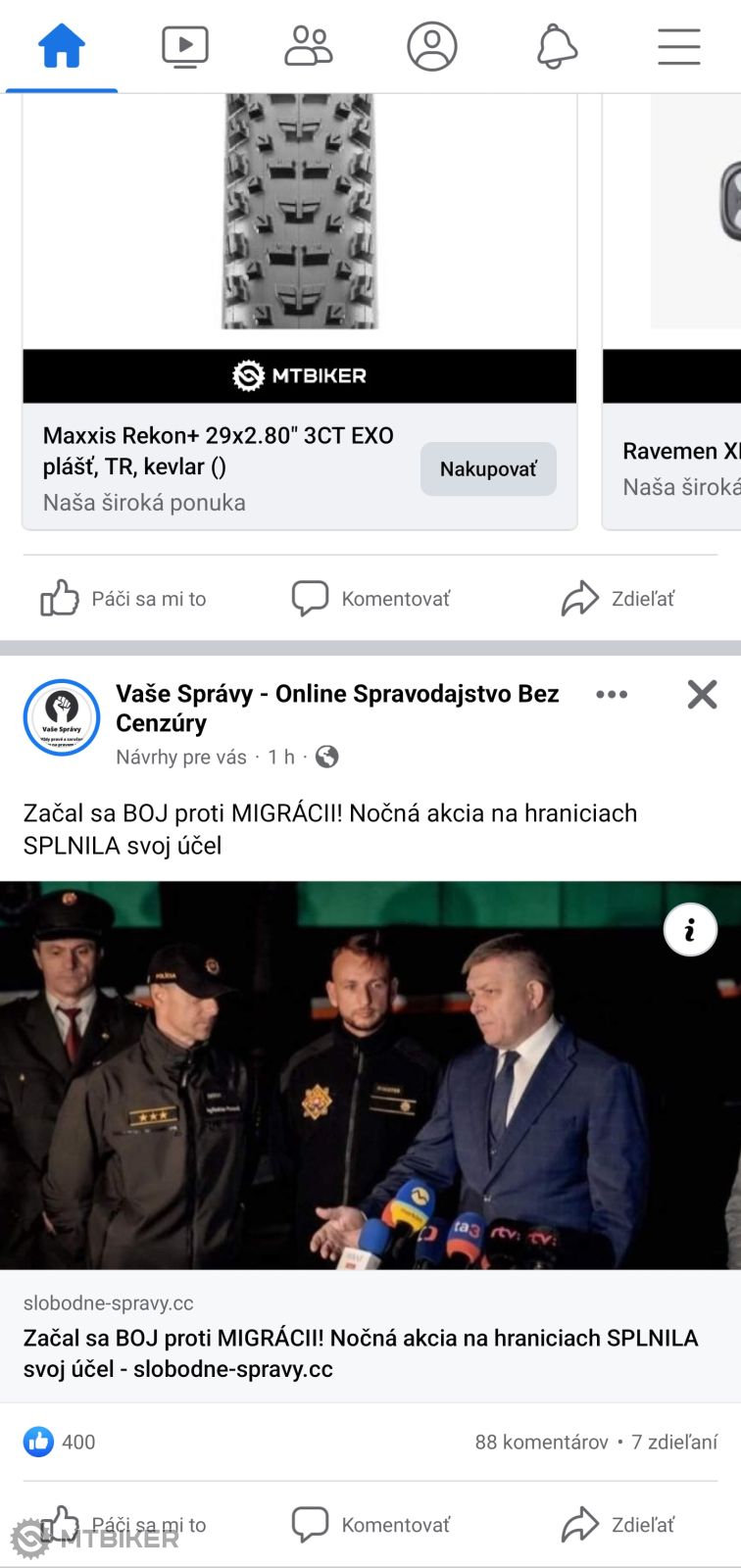This screenshot has height=1568, width=741.
Task: View the 400 reactions list
Action: (60, 1442)
